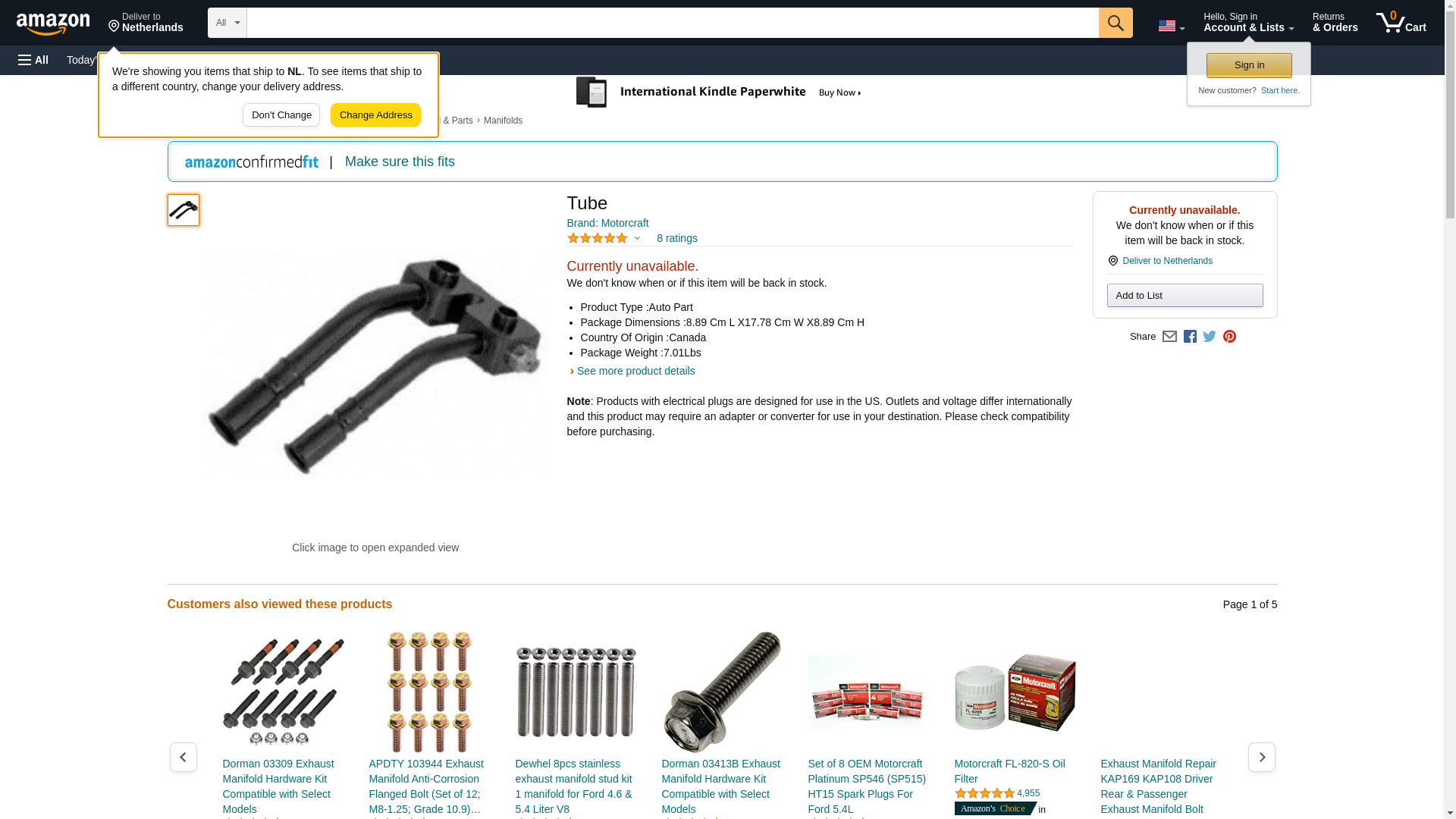Viewport: 1456px width, 819px height.
Task: Expand the search category All dropdown
Action: (x=227, y=23)
